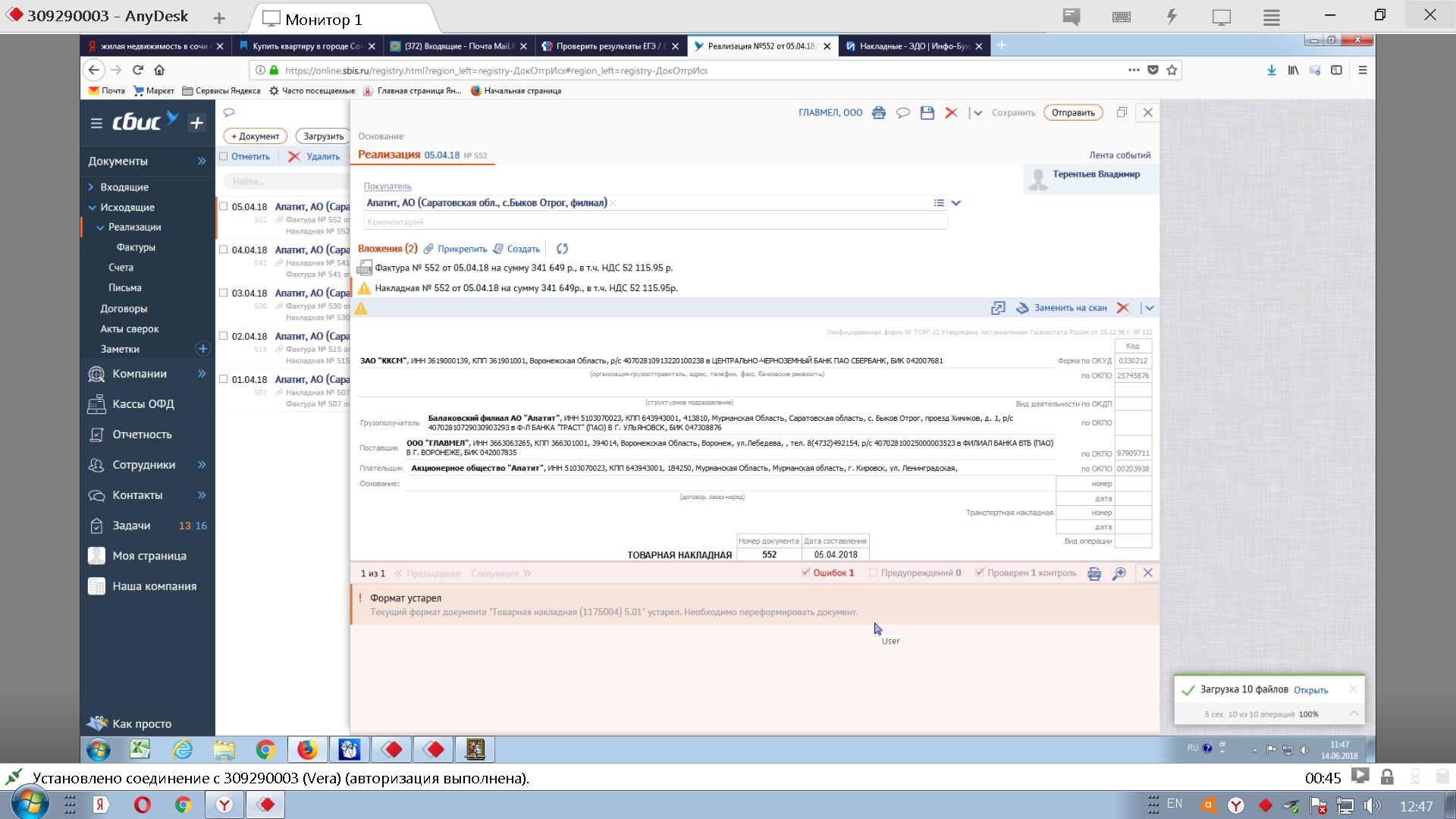Open the downloaded files via Открыть
Screen dimensions: 1456x819
click(1310, 690)
